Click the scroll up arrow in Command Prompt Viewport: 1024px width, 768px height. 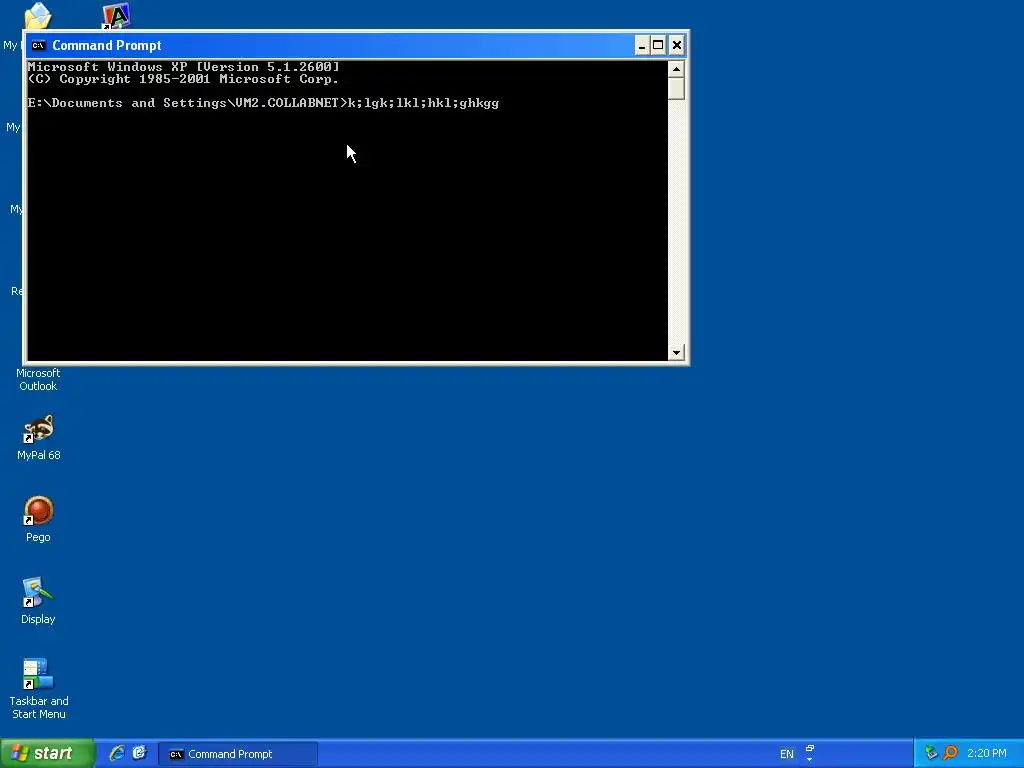pyautogui.click(x=676, y=69)
